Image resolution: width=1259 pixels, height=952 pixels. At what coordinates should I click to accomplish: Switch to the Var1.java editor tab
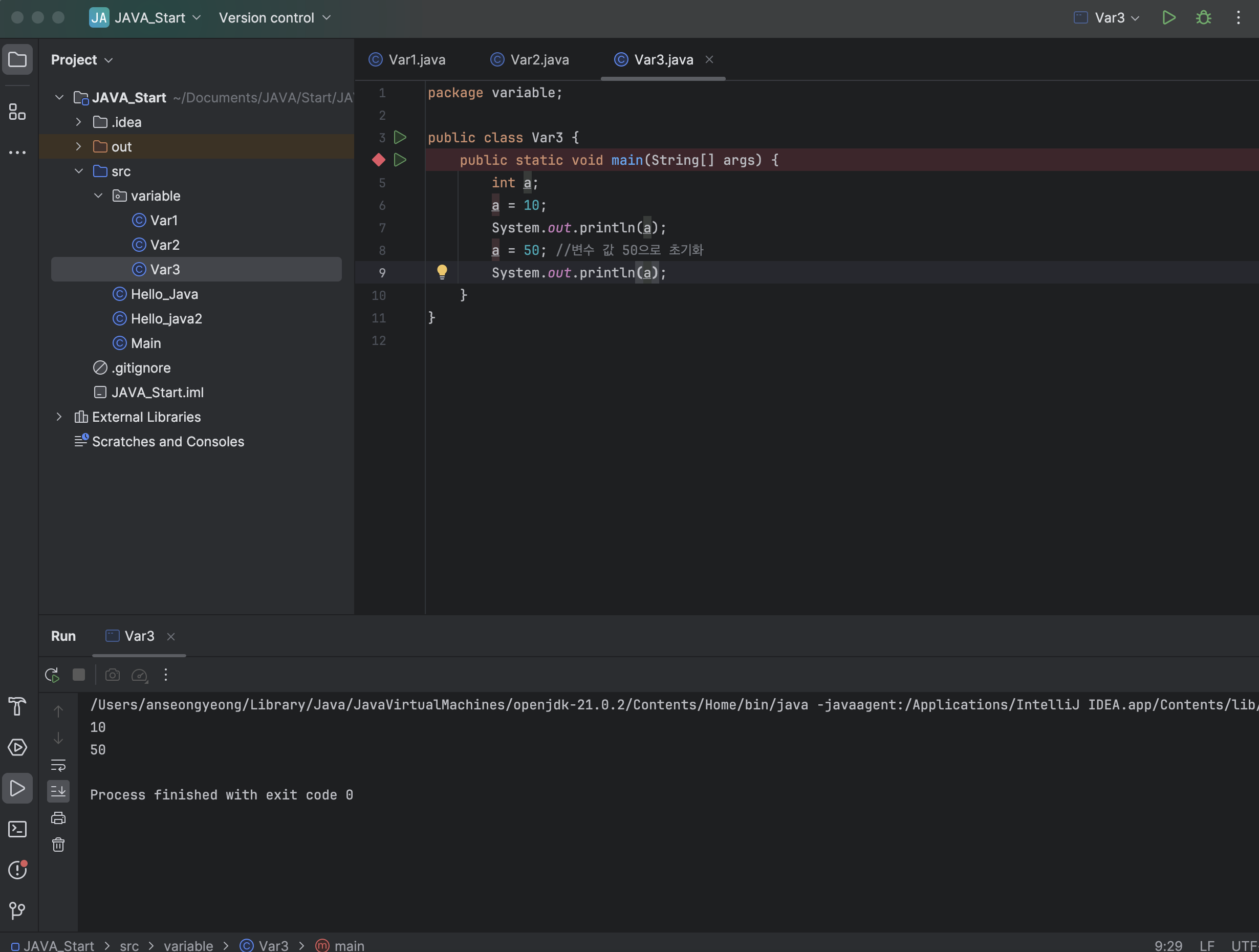click(416, 60)
